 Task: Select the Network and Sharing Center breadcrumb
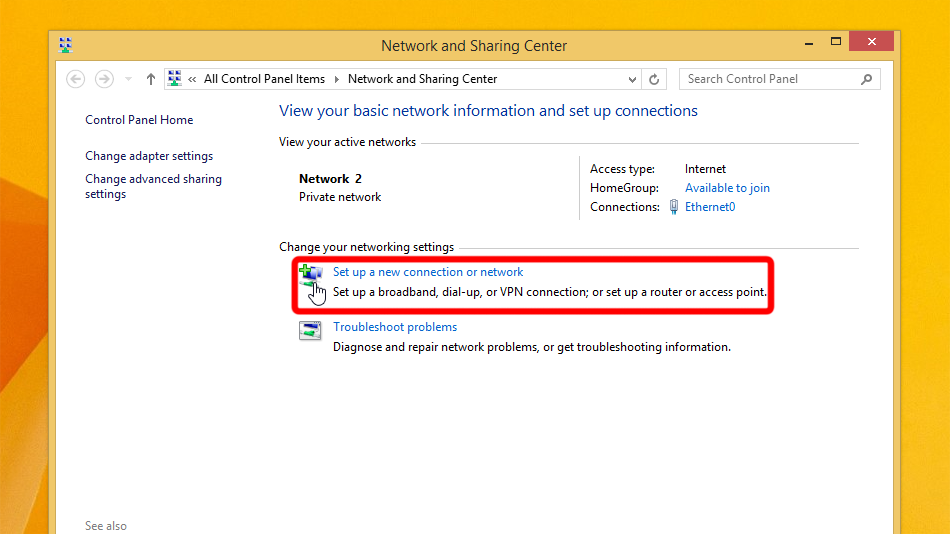[422, 79]
